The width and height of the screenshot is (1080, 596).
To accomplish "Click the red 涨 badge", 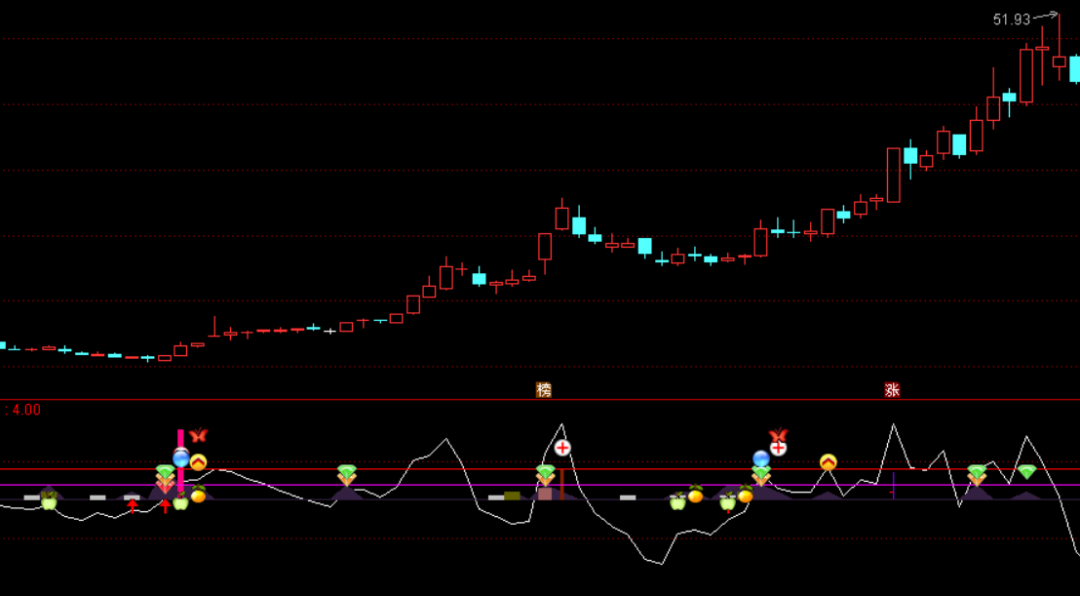I will pyautogui.click(x=892, y=390).
